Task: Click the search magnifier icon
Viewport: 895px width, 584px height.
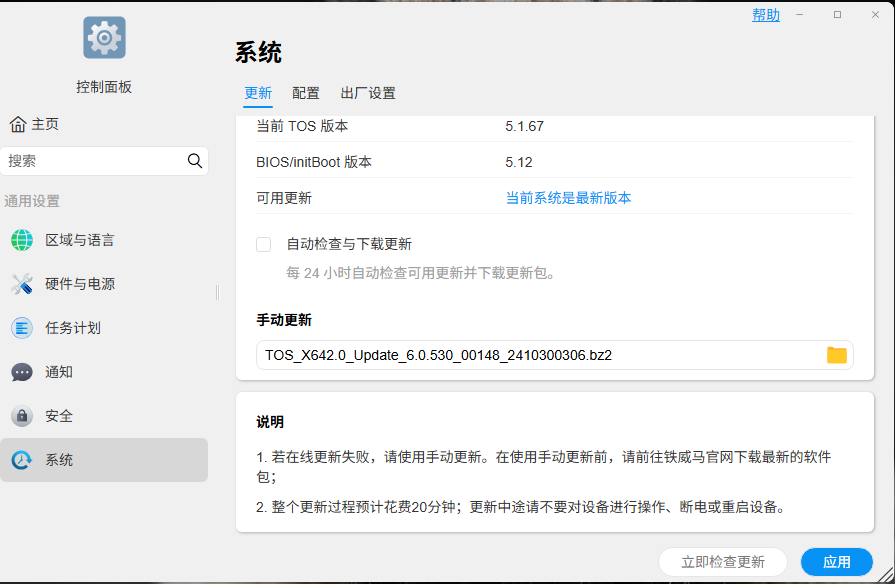Action: (195, 161)
